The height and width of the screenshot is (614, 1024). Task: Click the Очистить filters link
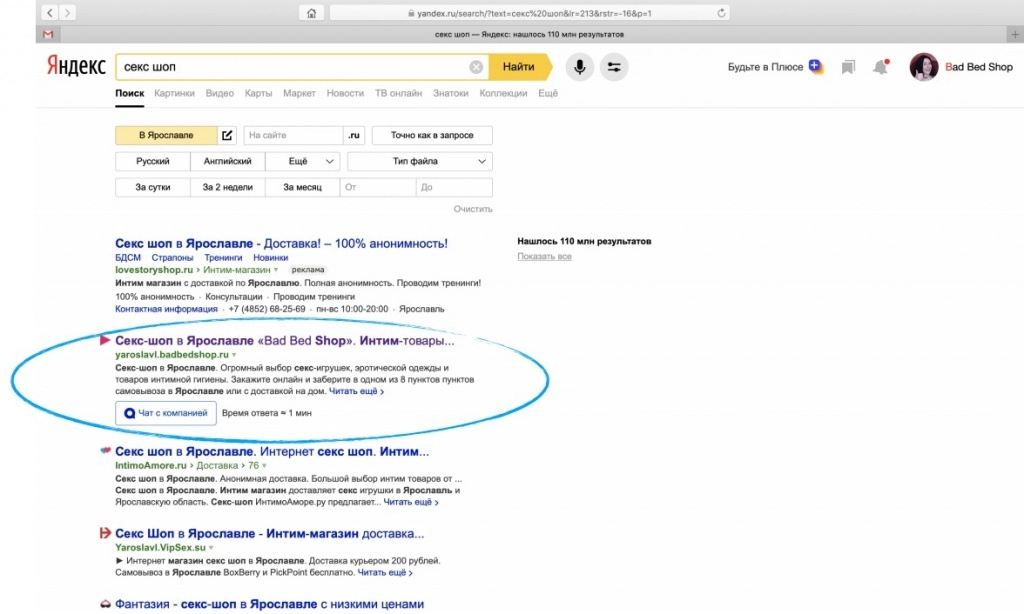click(x=473, y=209)
